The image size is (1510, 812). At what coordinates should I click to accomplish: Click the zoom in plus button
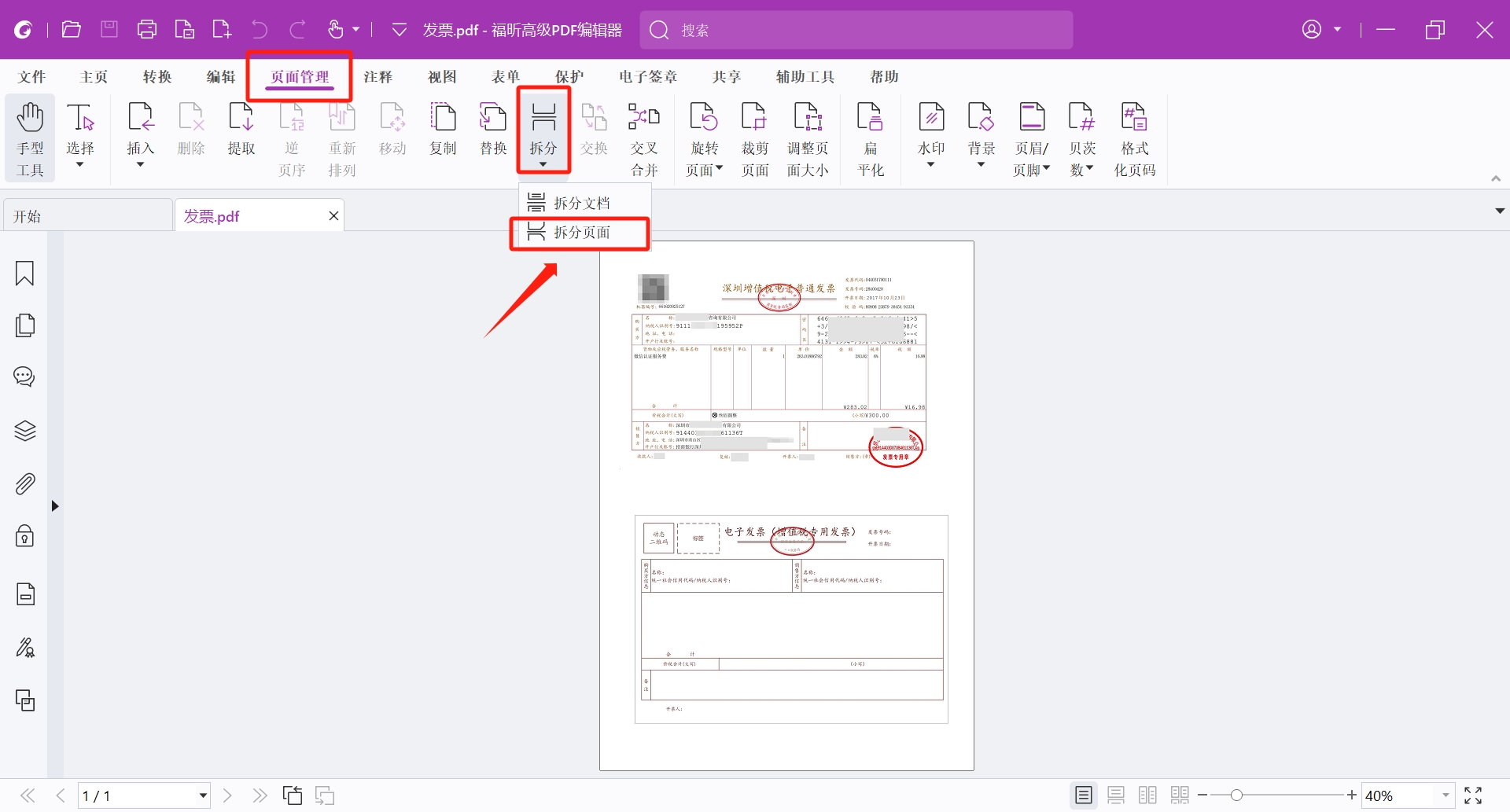[1352, 795]
